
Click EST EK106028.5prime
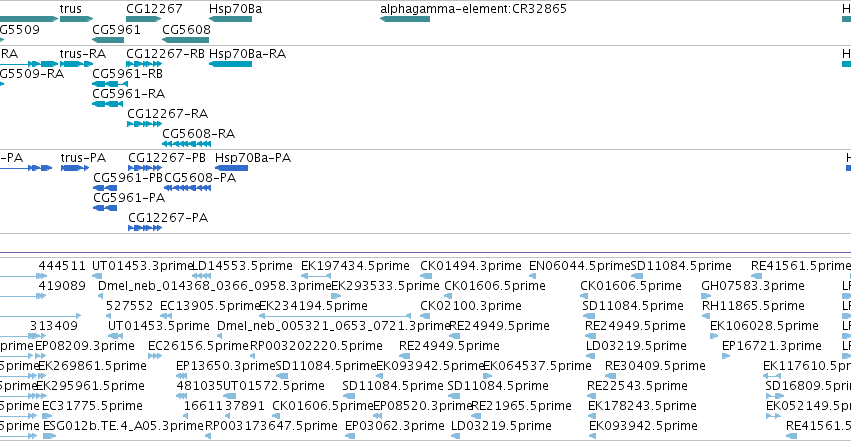point(764,327)
